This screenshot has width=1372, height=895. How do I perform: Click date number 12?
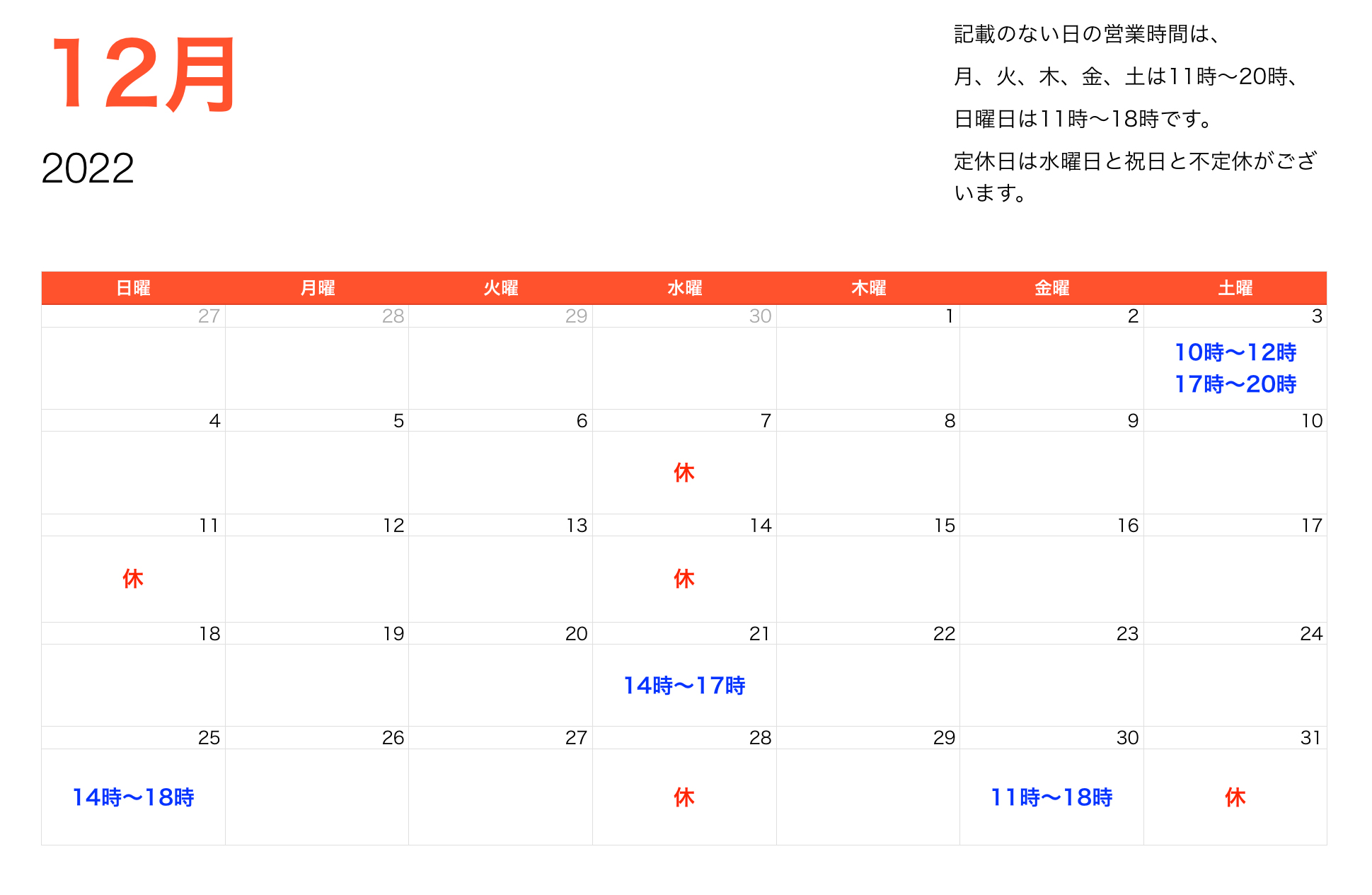click(393, 526)
